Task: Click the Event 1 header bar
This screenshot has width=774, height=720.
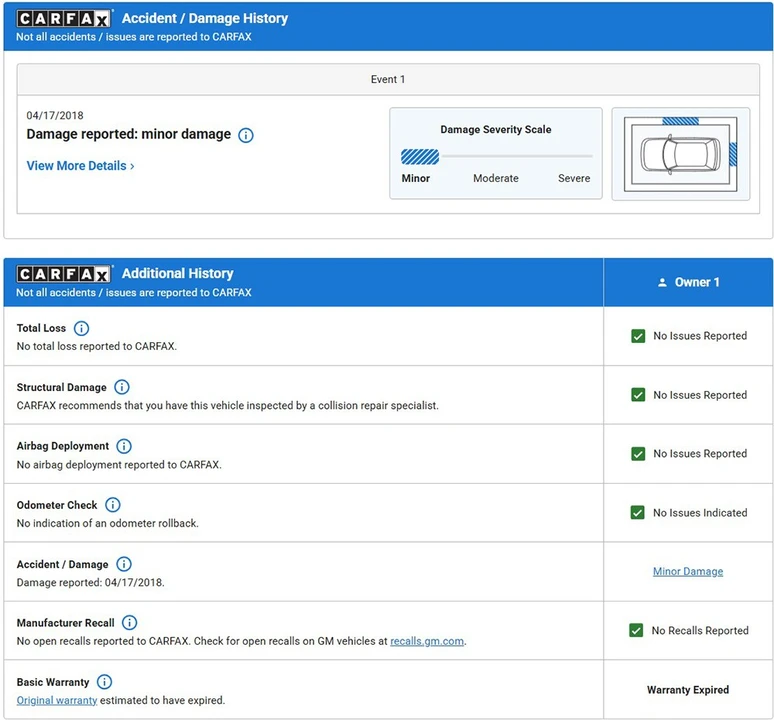Action: (x=388, y=79)
